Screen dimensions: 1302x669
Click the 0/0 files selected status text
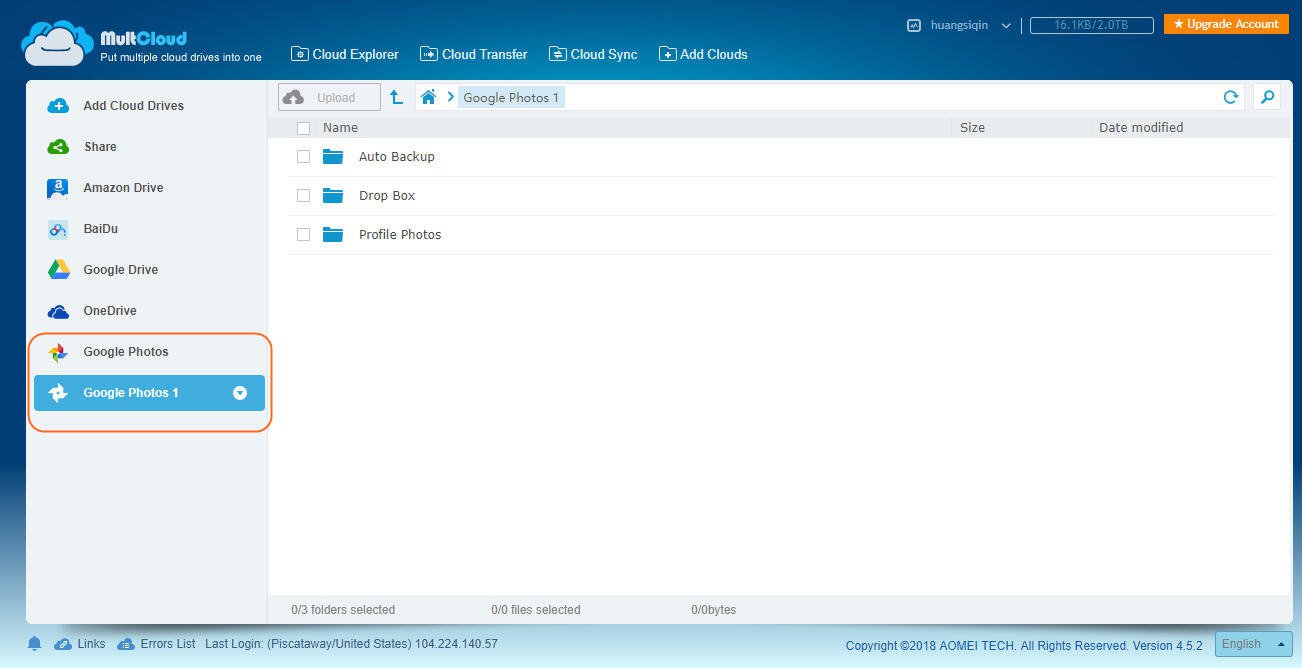click(x=535, y=609)
